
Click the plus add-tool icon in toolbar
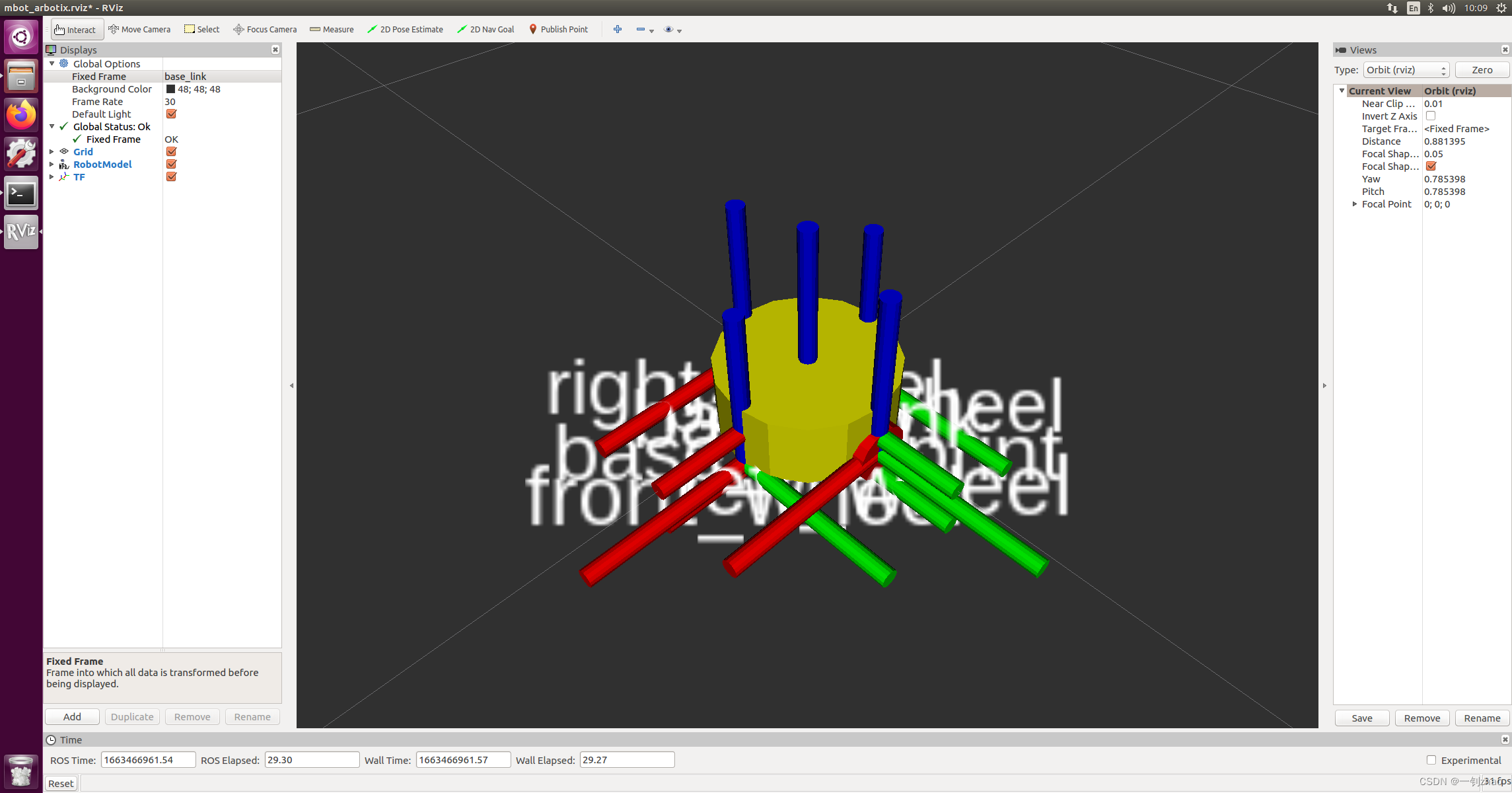[618, 29]
